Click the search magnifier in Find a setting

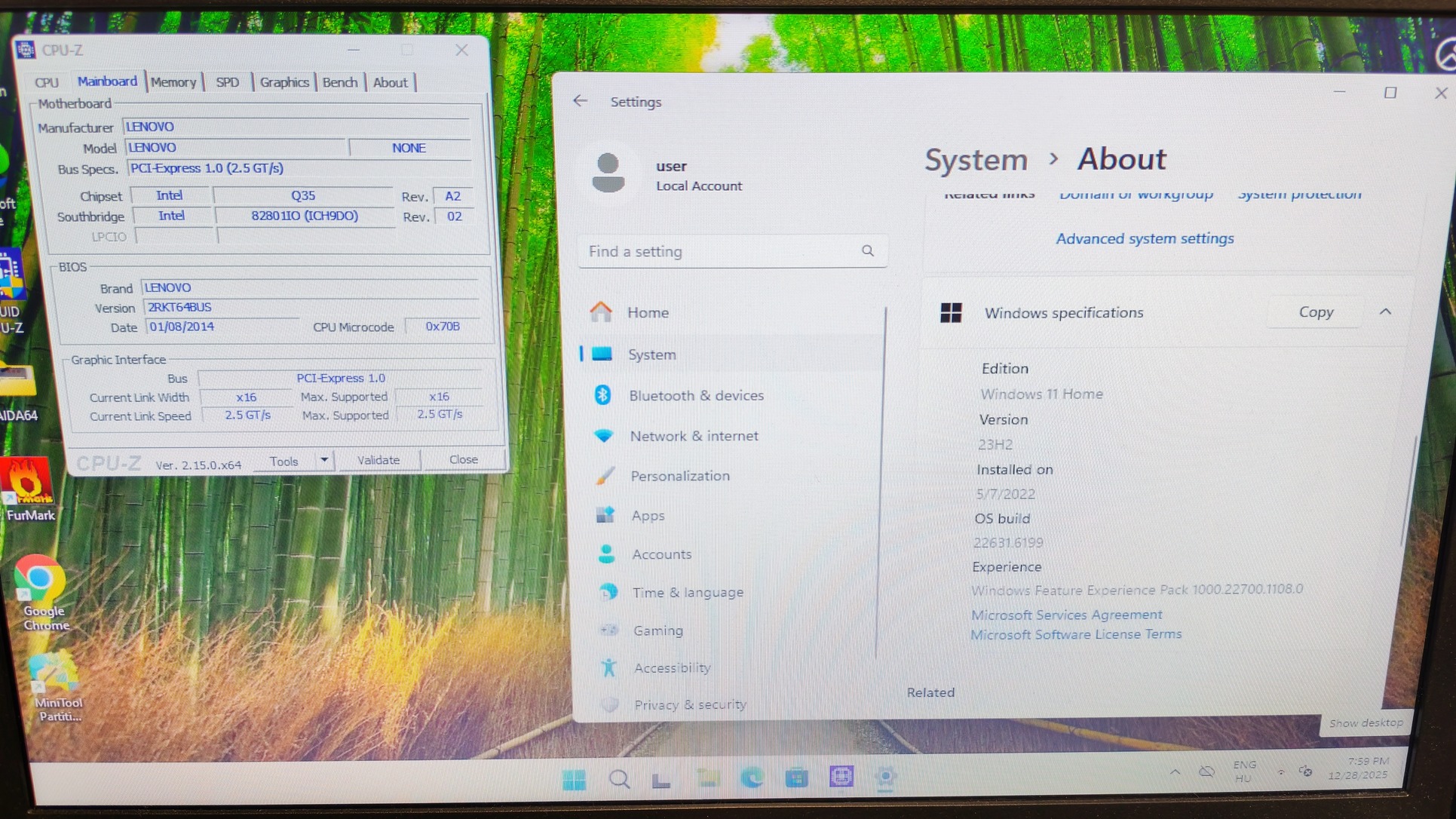(x=867, y=251)
